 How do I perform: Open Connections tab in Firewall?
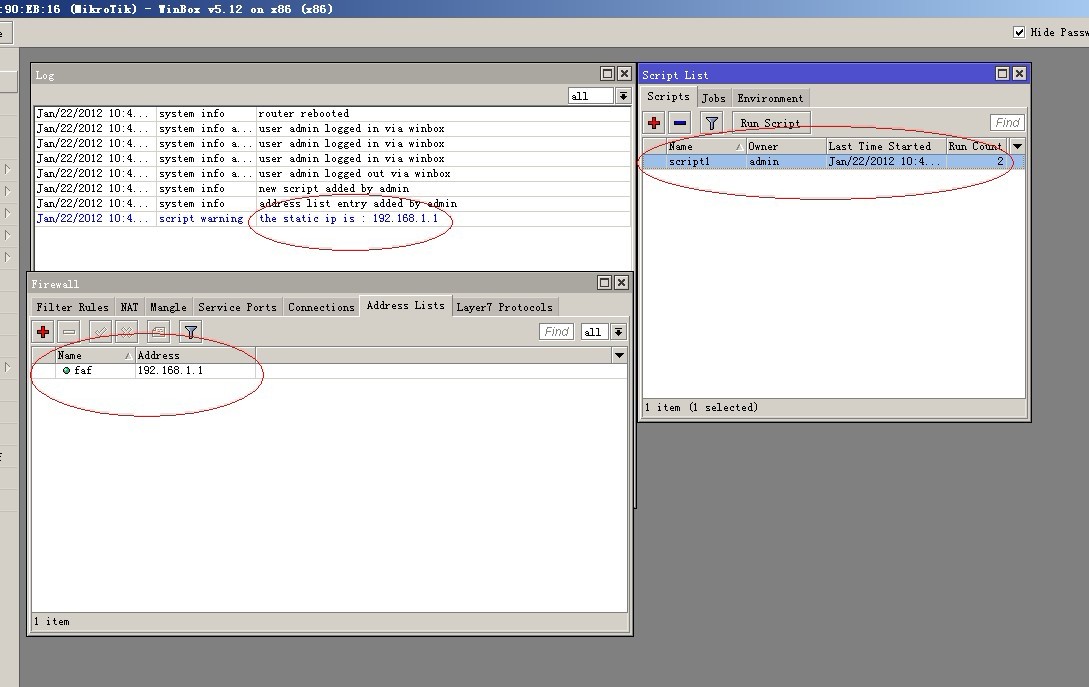tap(321, 307)
